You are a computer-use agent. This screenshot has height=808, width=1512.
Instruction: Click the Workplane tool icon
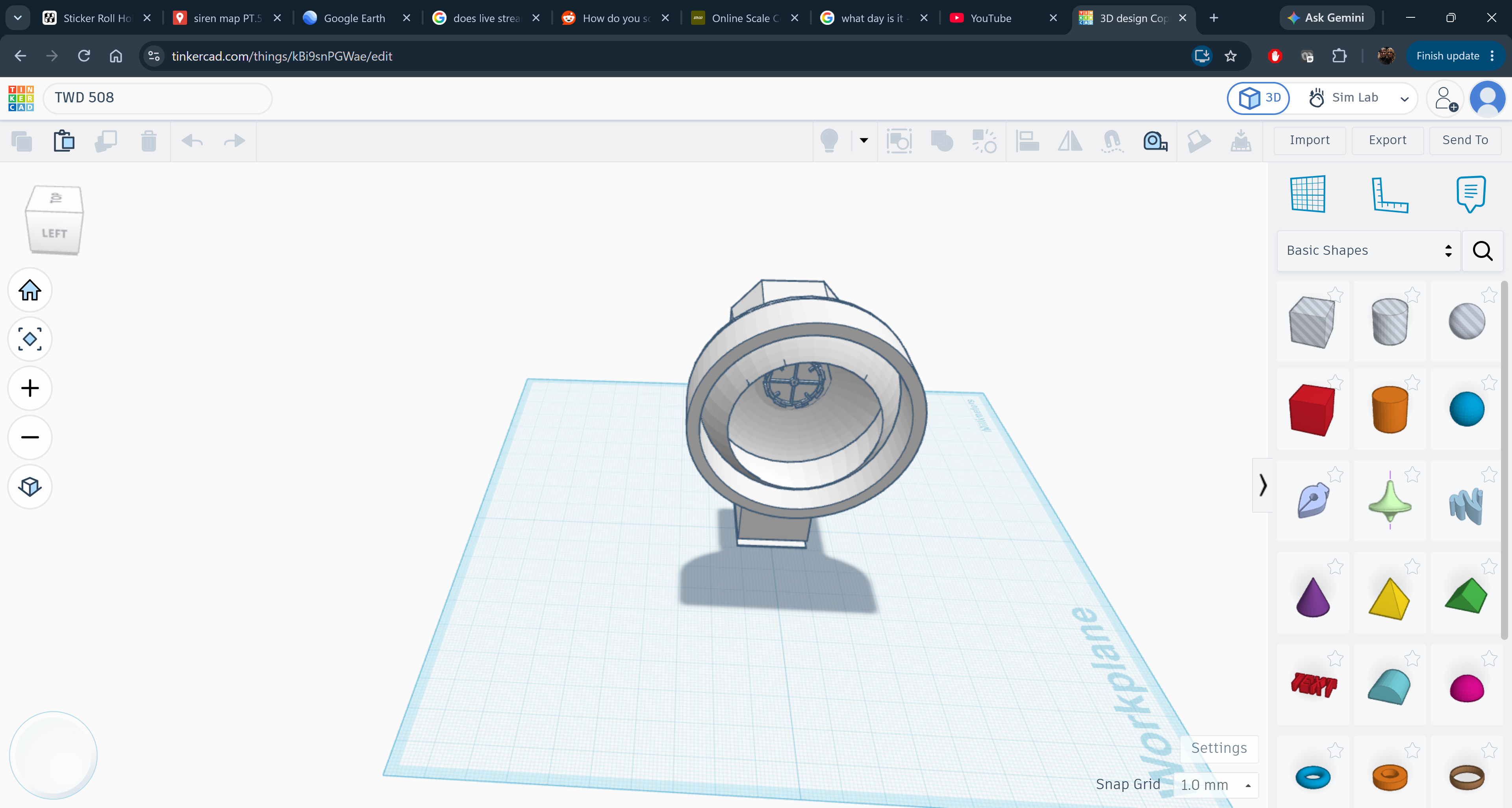(1308, 194)
